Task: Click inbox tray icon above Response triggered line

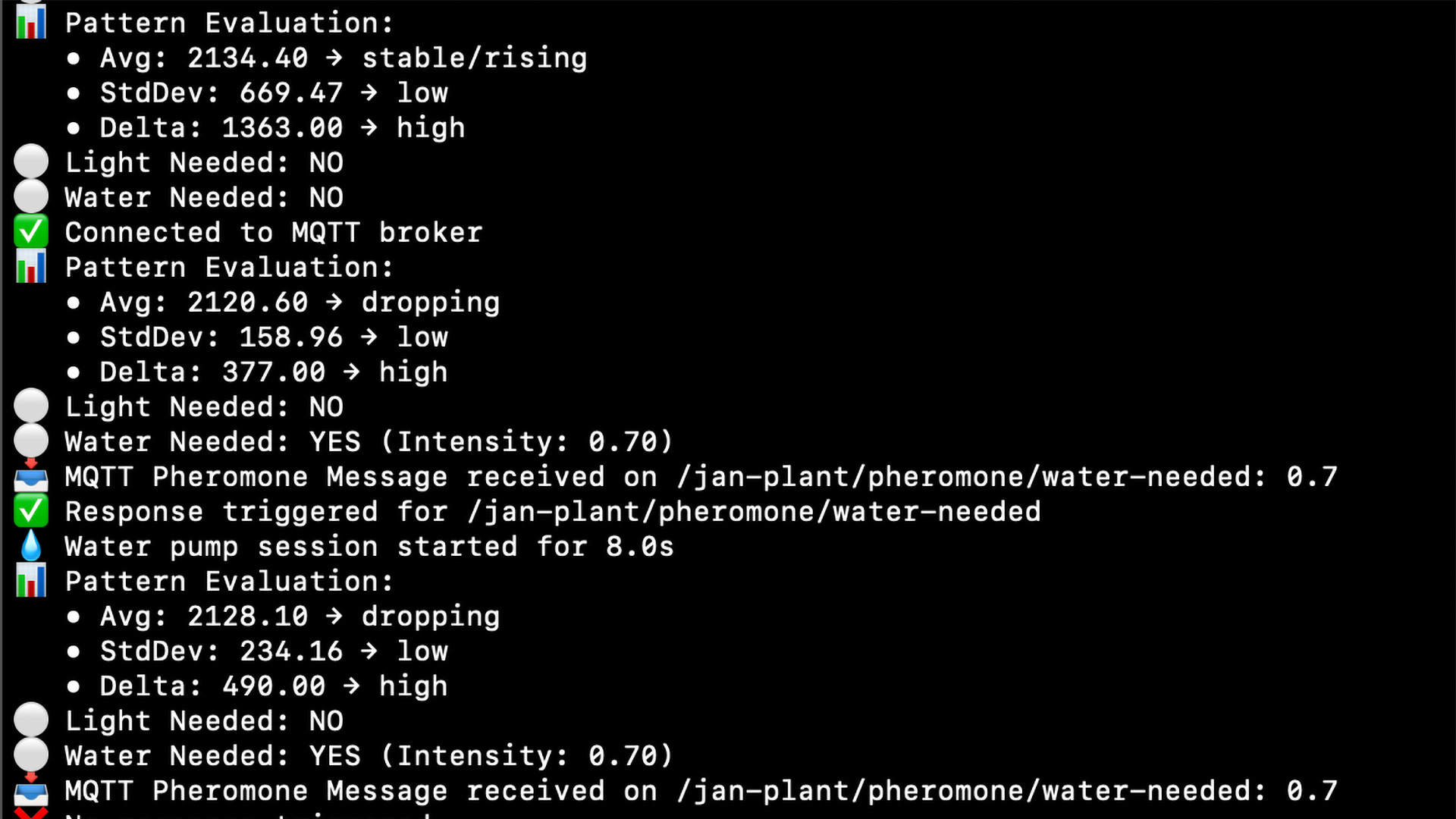Action: [x=31, y=476]
